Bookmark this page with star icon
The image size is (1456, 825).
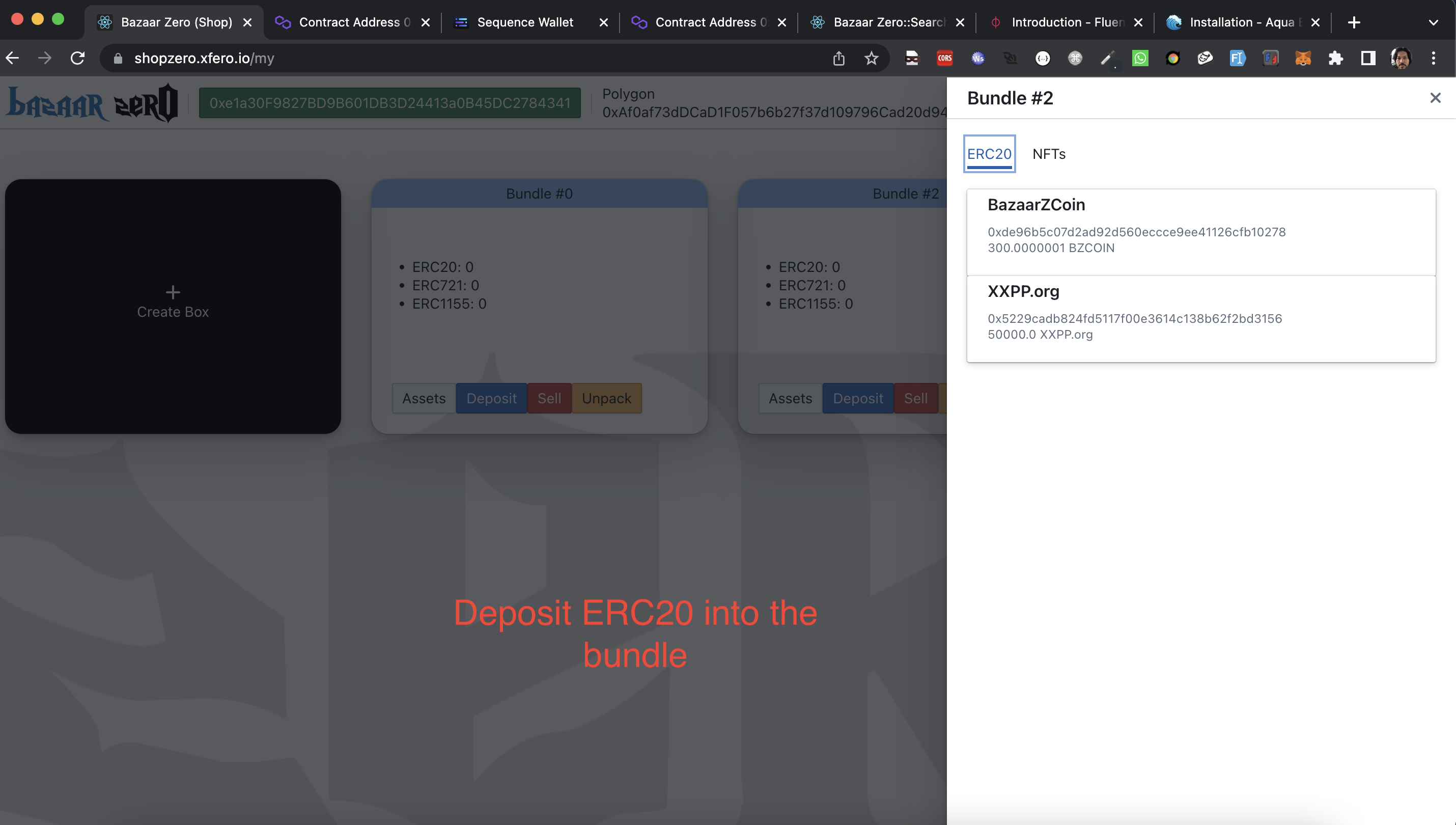pyautogui.click(x=872, y=58)
